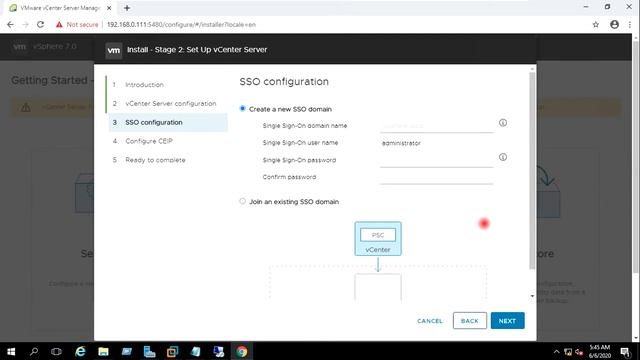This screenshot has width=640, height=360.
Task: Go back in browser history
Action: click(10, 24)
